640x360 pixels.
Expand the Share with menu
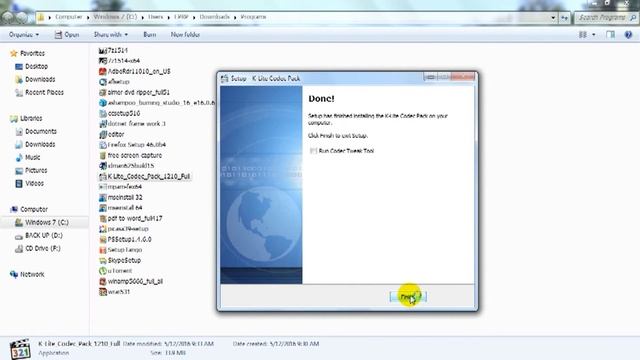111,35
